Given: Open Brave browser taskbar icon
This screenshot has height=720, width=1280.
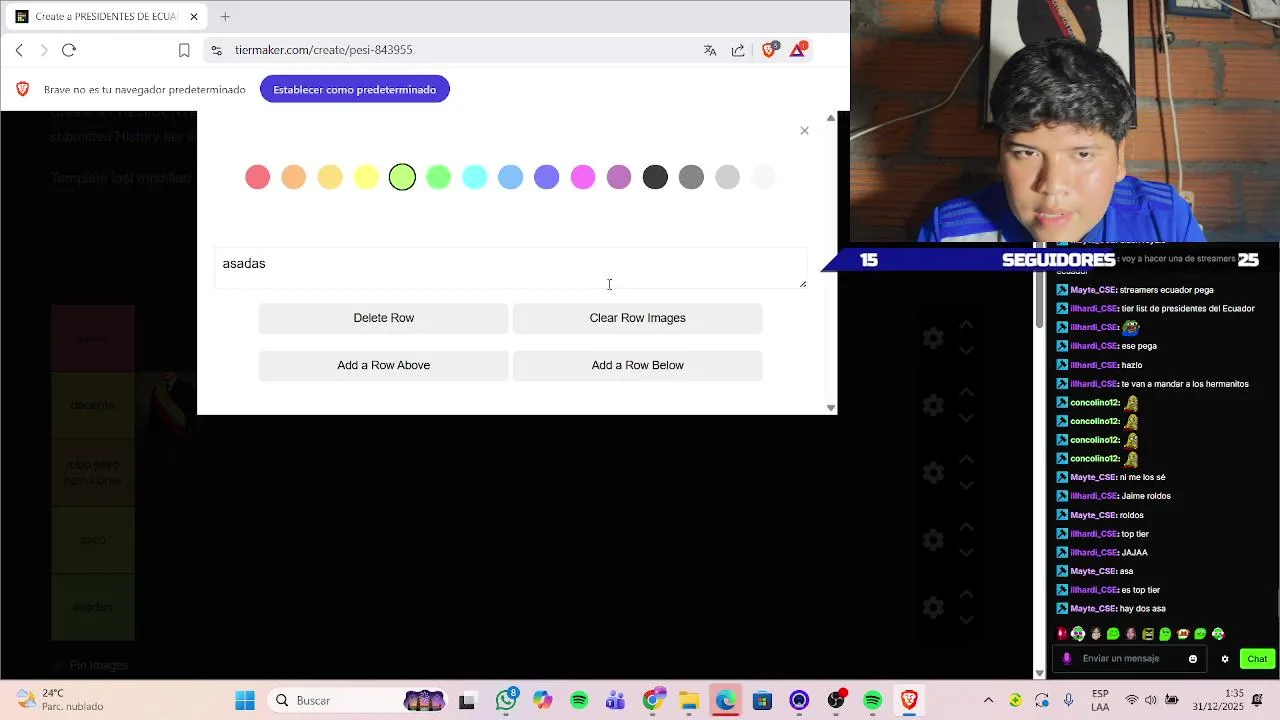Looking at the screenshot, I should click(x=909, y=700).
